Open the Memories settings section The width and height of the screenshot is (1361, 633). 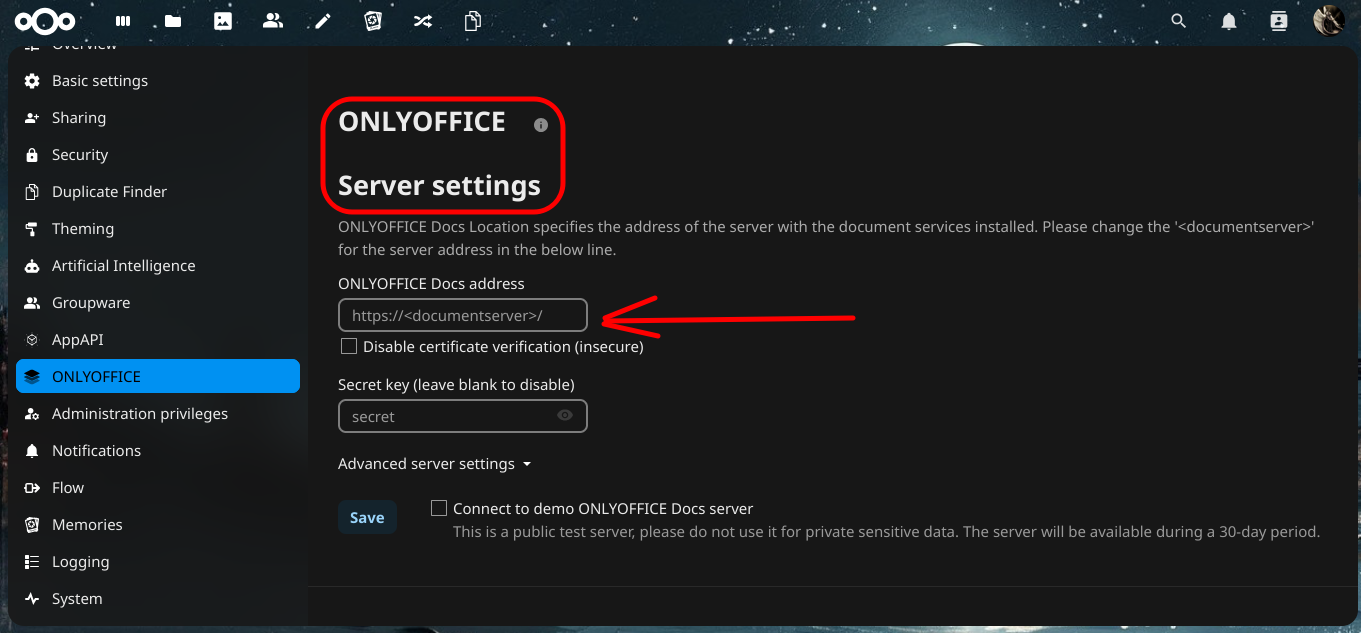pos(158,525)
